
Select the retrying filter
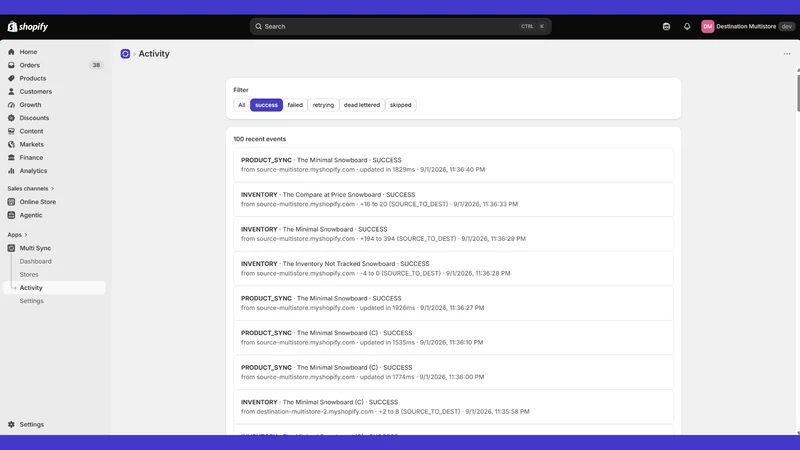pos(323,105)
